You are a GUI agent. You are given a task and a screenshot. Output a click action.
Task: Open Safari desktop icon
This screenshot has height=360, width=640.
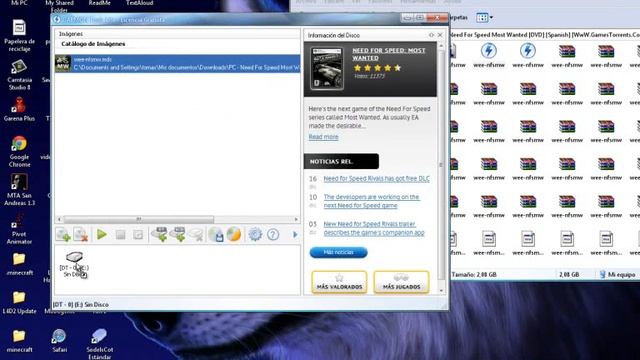click(x=59, y=341)
